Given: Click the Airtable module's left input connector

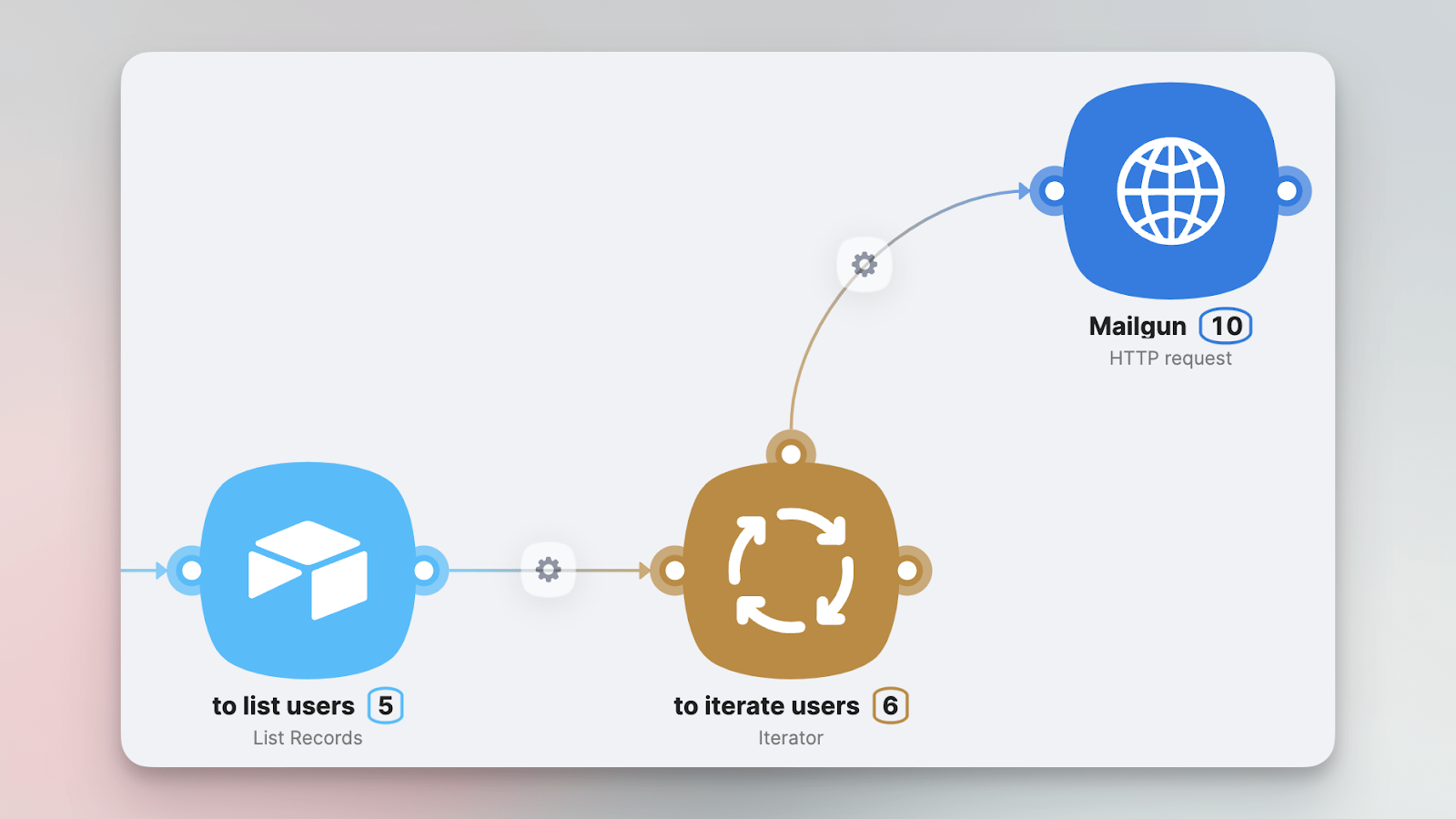Looking at the screenshot, I should [x=191, y=571].
